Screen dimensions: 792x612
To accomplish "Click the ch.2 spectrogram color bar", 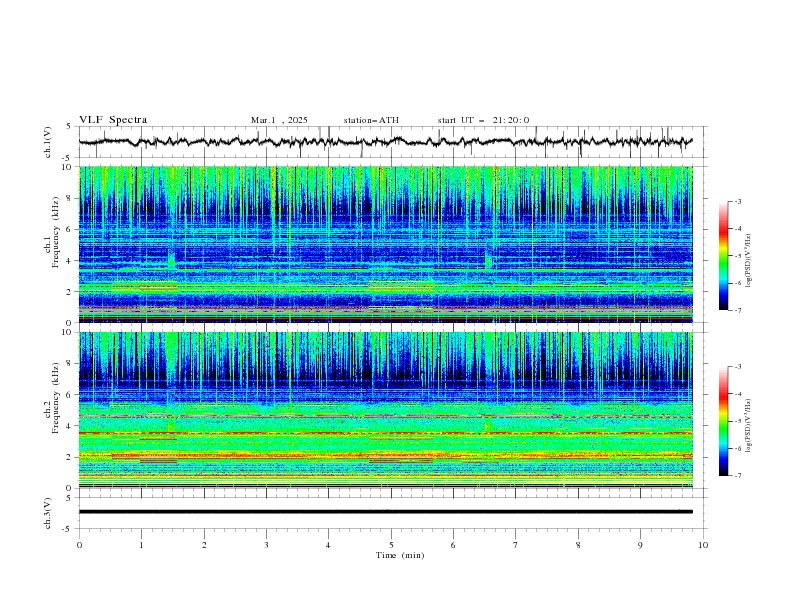I will [724, 421].
